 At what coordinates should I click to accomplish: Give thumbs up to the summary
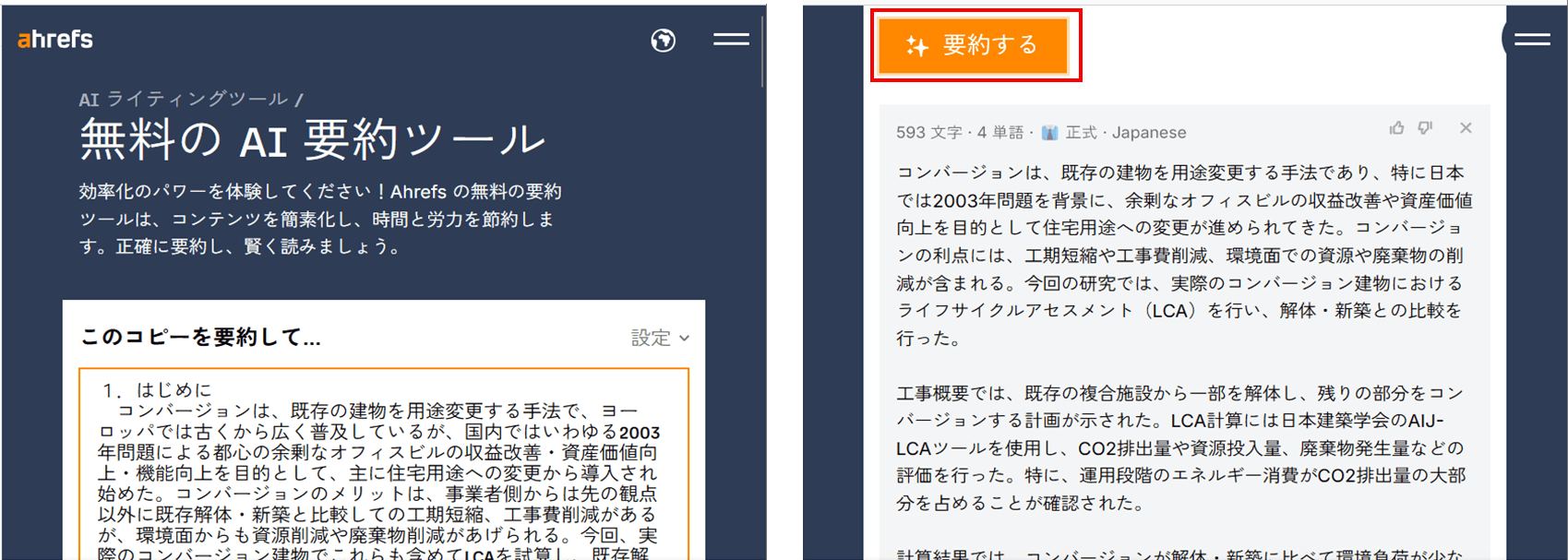point(1396,128)
